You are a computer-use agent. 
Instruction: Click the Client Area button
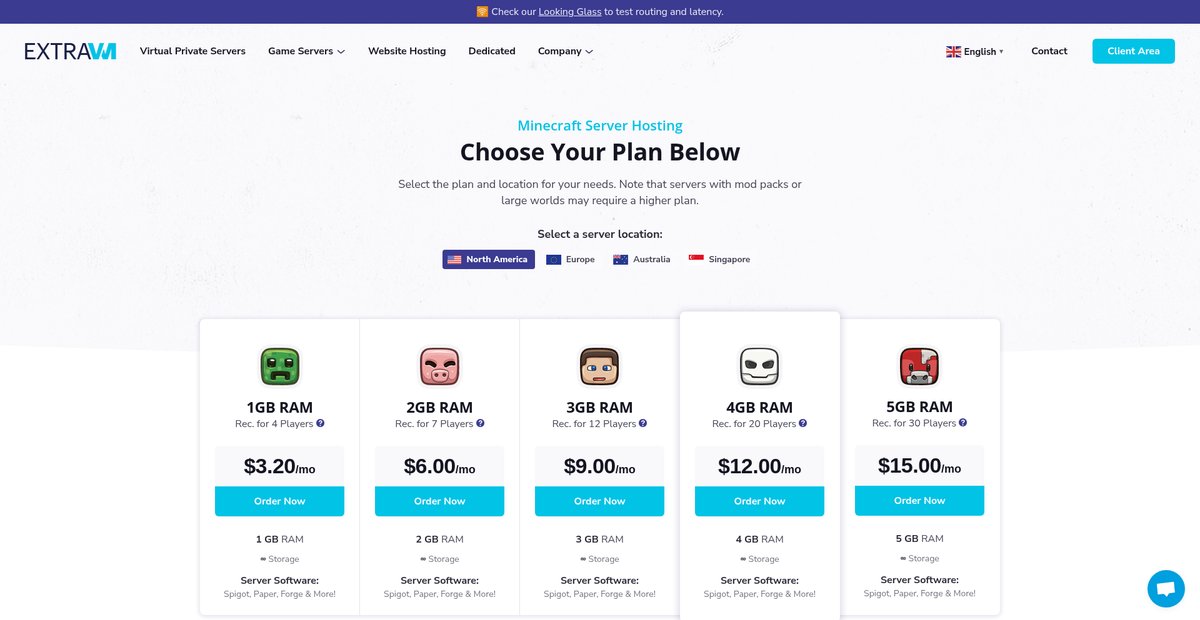1133,51
